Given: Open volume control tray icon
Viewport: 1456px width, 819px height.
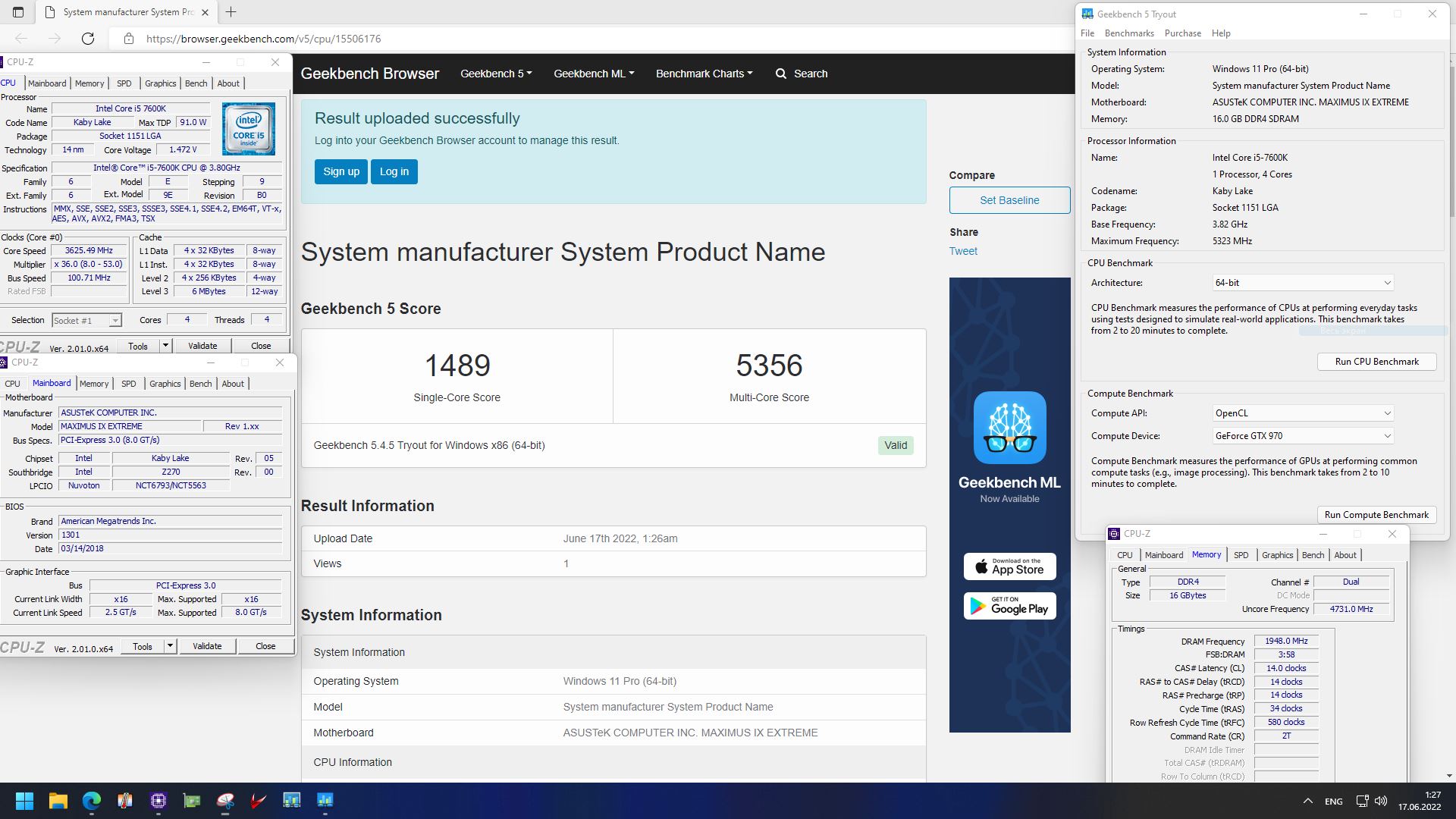Looking at the screenshot, I should pos(1381,801).
